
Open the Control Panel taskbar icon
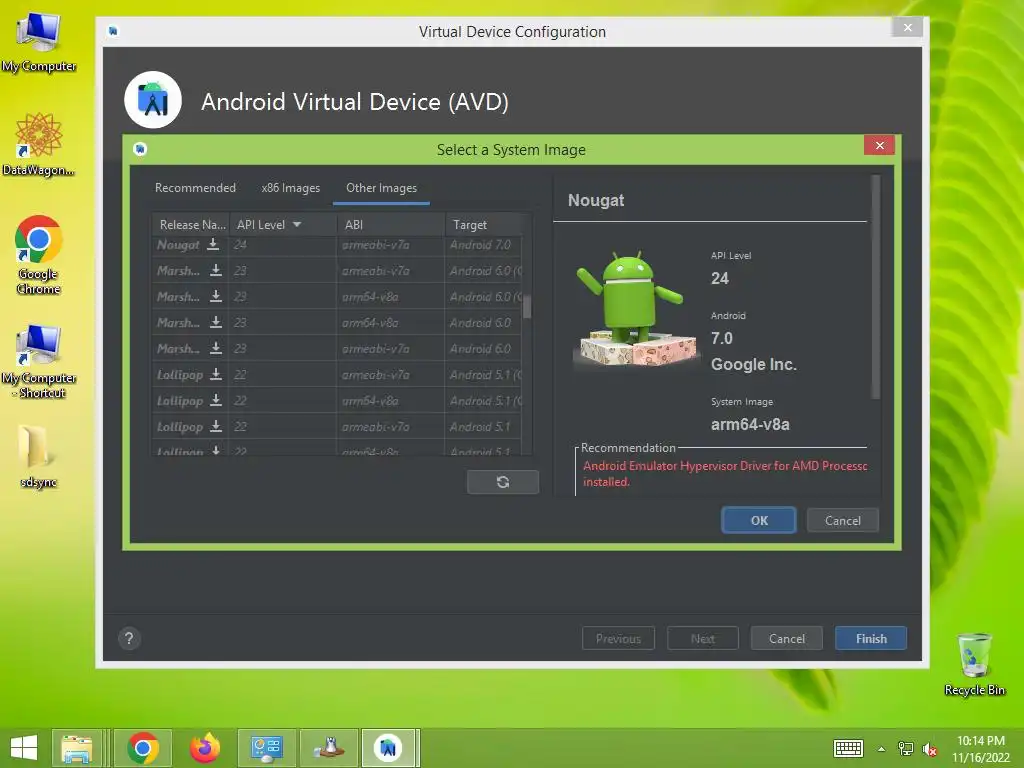point(266,748)
